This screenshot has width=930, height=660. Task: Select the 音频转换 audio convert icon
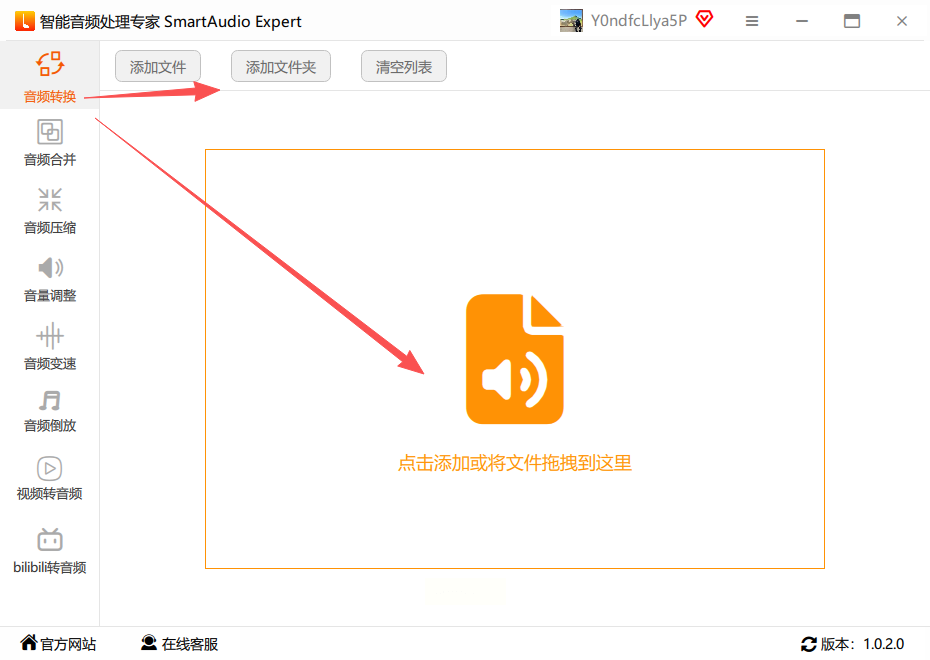point(50,64)
